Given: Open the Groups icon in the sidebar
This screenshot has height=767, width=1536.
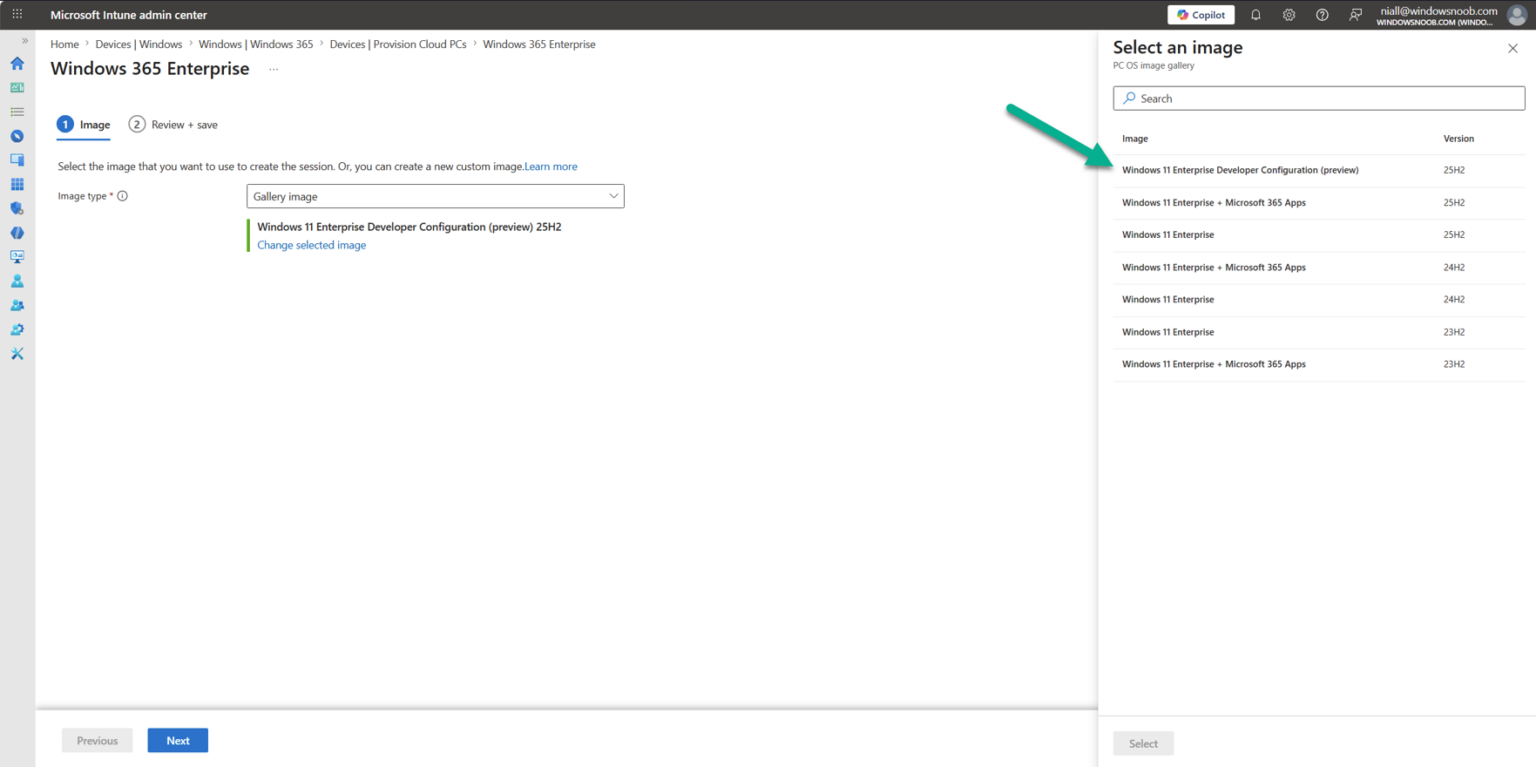Looking at the screenshot, I should 17,306.
